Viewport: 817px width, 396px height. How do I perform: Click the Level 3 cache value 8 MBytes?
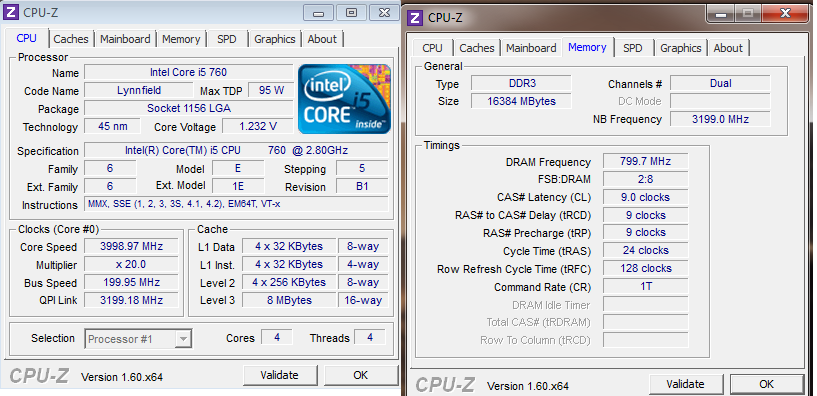tap(289, 301)
